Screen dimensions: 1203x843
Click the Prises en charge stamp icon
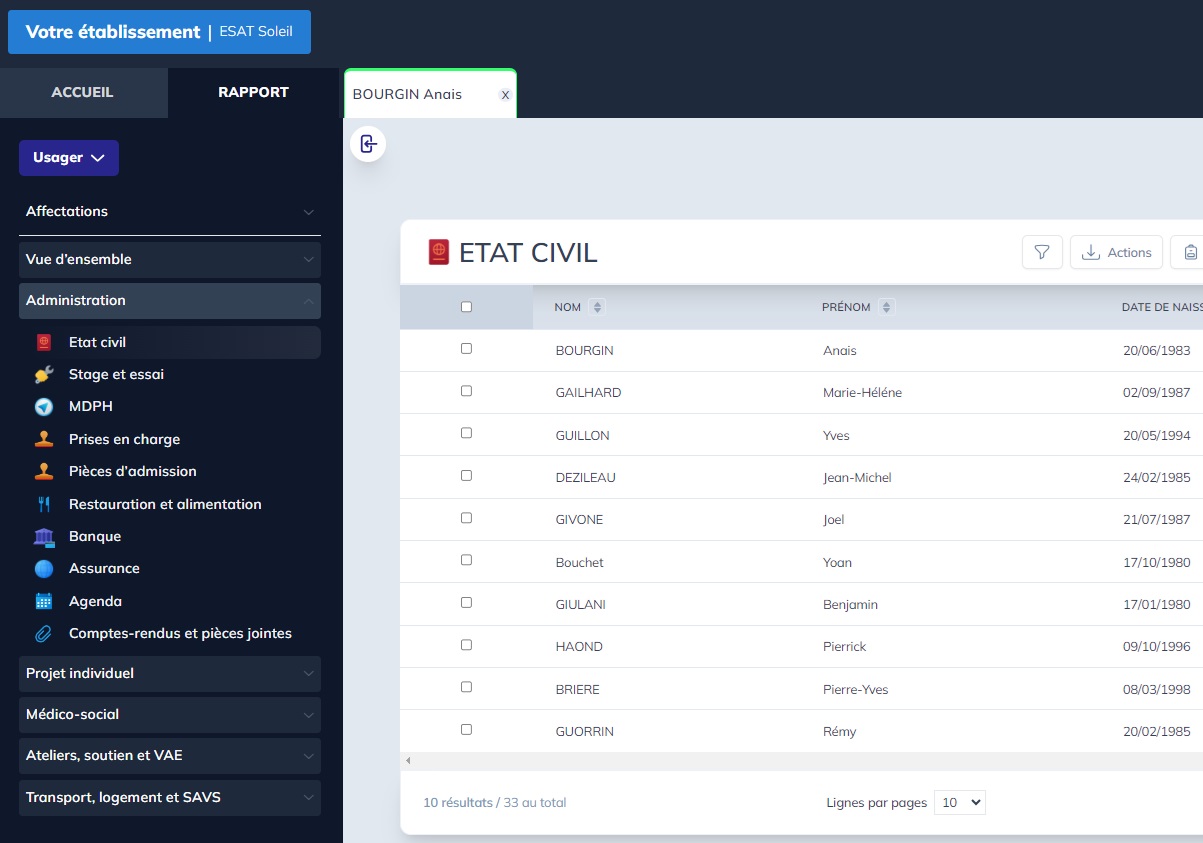coord(43,439)
